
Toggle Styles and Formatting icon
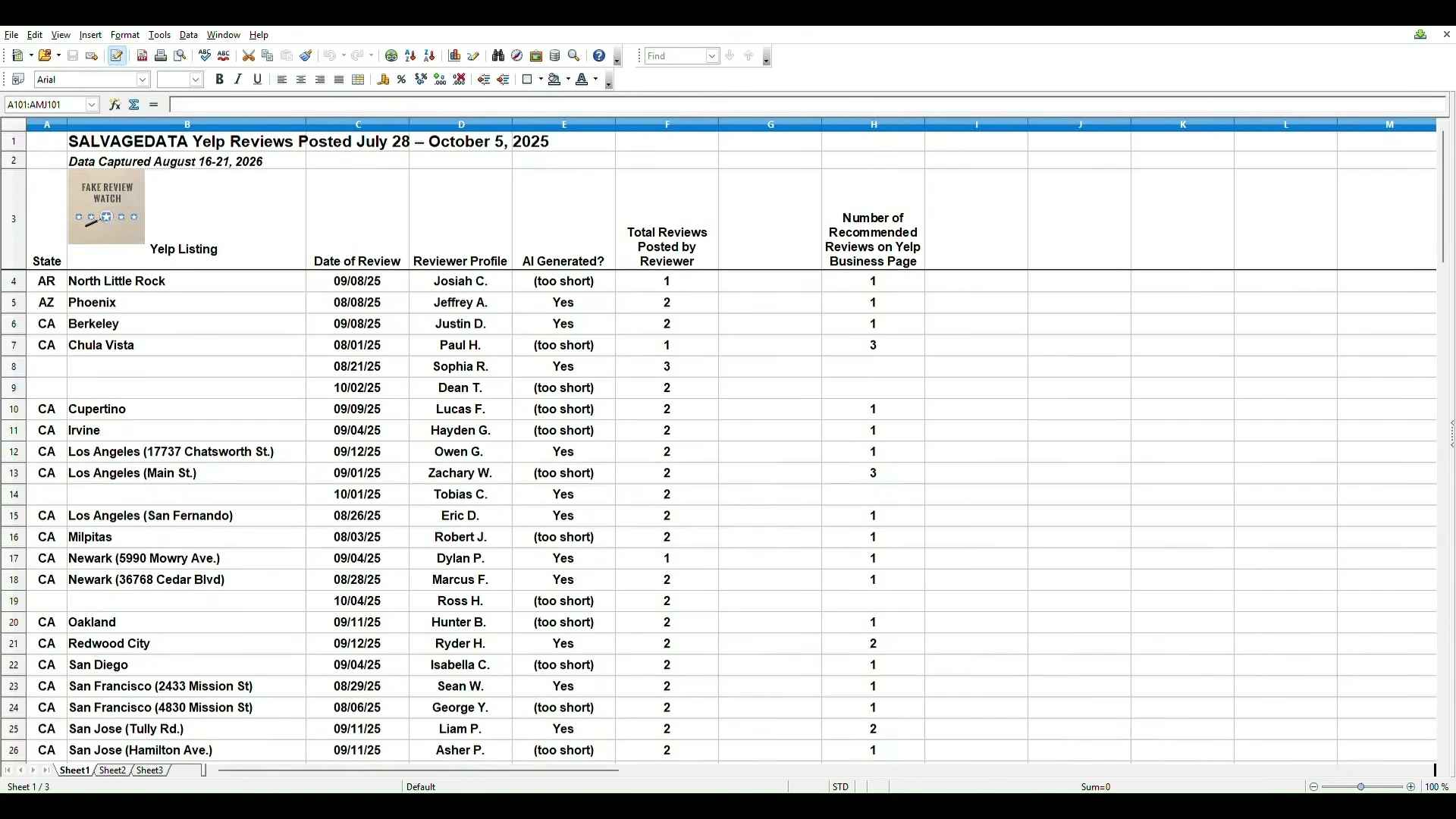(18, 80)
